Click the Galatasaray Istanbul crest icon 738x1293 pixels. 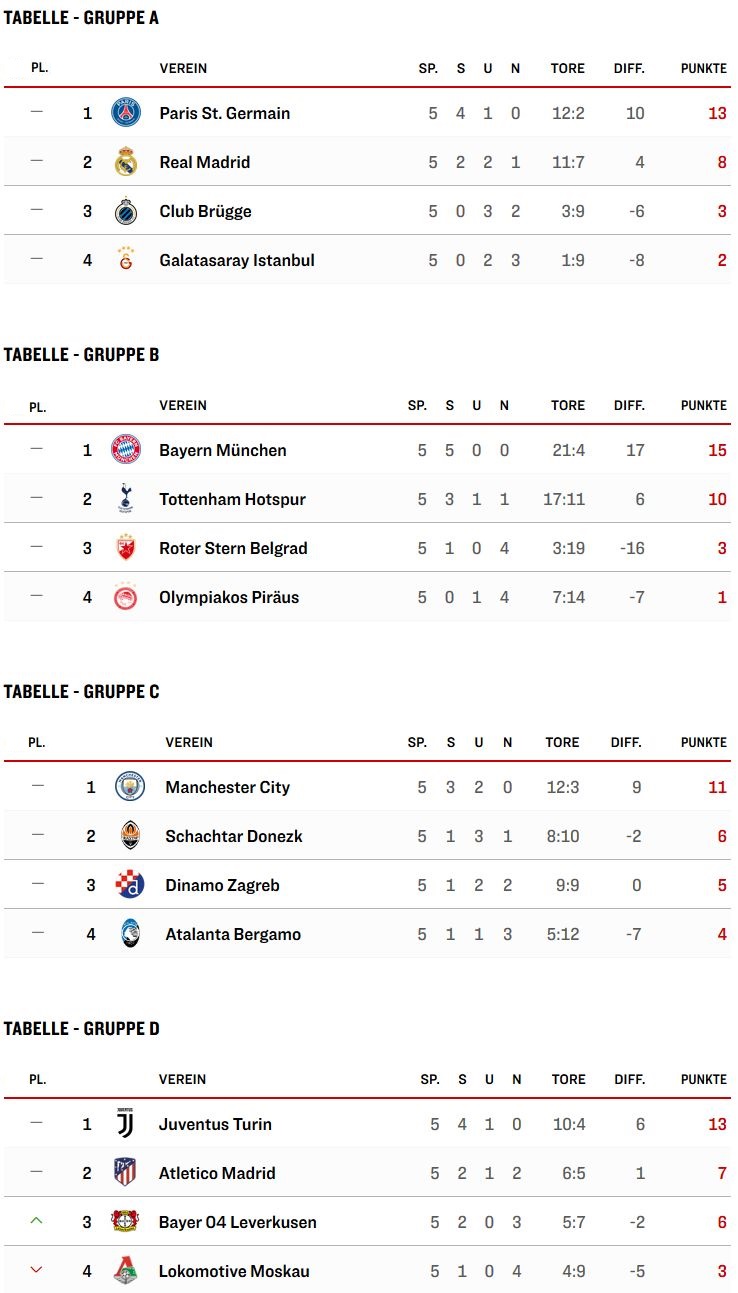tap(126, 259)
